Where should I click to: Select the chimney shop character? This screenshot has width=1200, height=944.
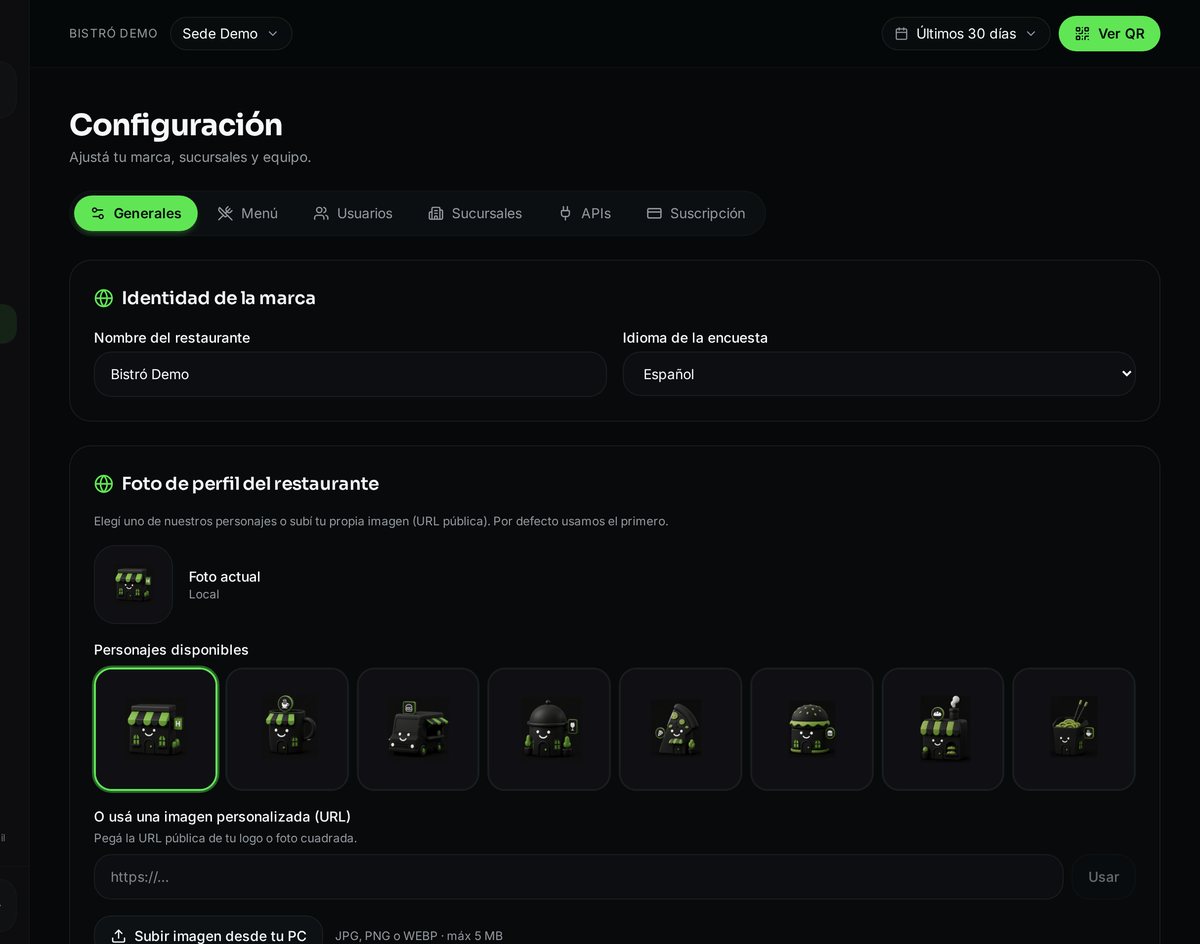click(x=943, y=729)
